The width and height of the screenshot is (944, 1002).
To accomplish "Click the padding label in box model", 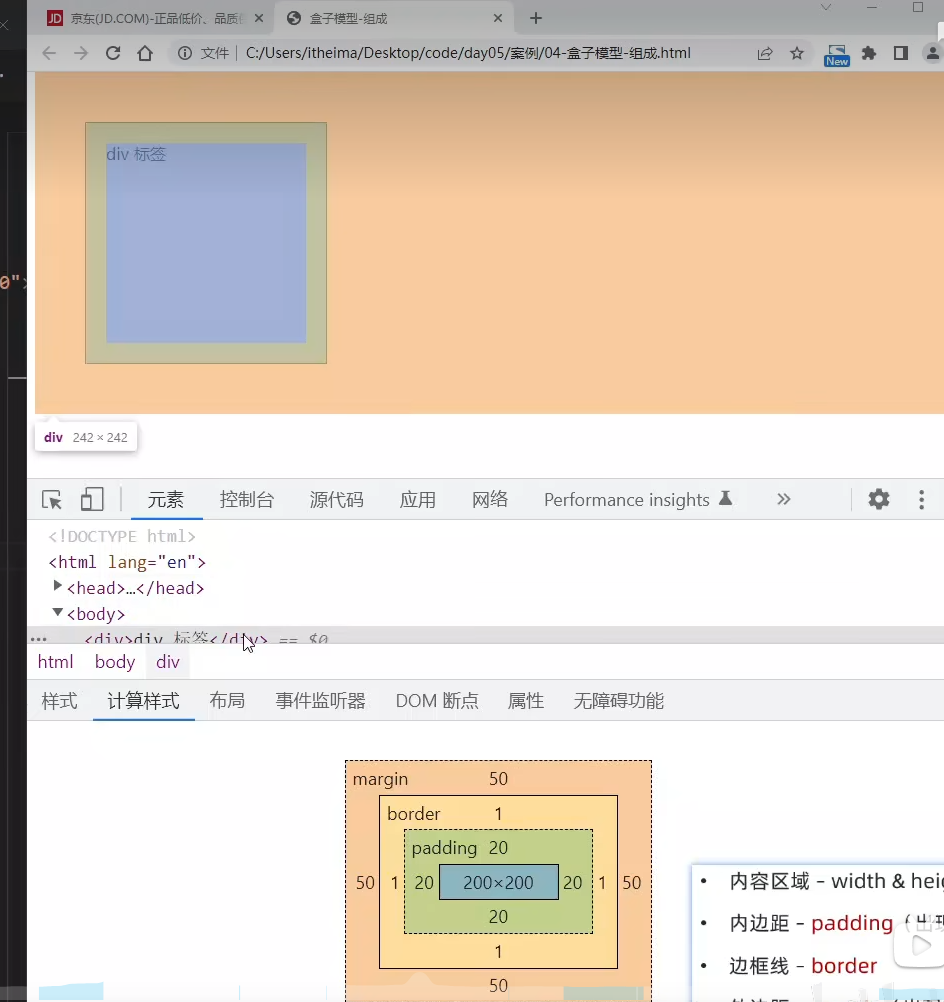I will (x=444, y=848).
